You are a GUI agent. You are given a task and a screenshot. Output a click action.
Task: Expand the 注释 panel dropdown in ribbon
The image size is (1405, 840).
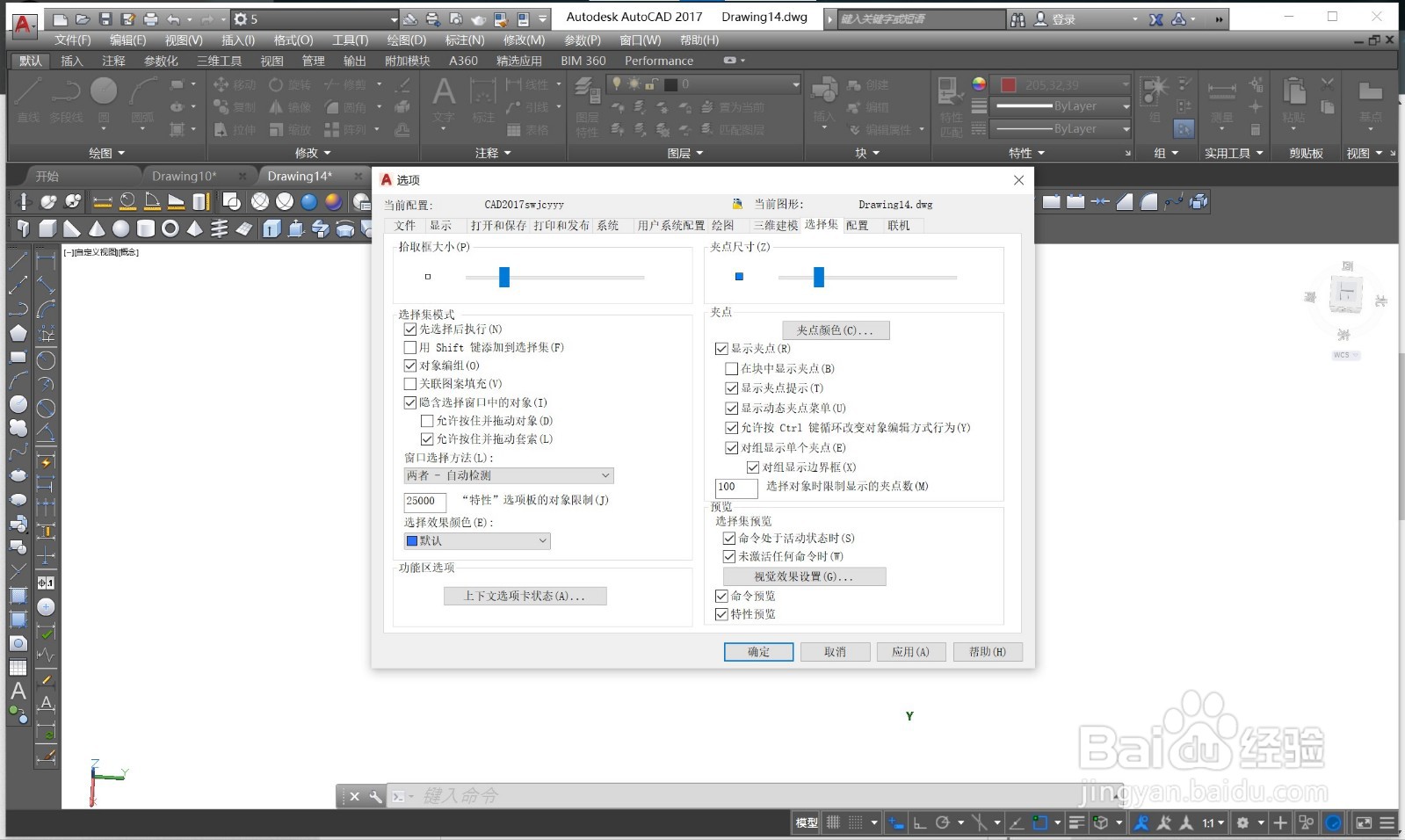point(493,153)
